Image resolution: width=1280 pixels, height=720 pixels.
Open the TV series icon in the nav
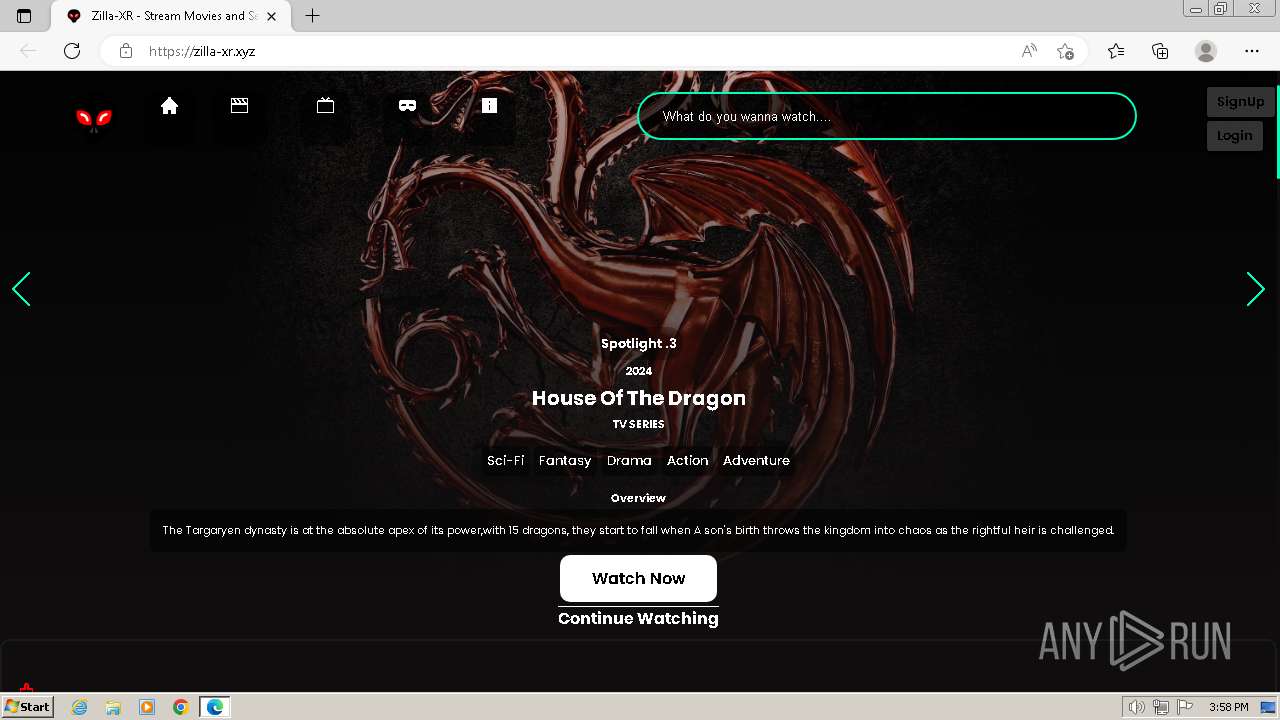[x=325, y=105]
